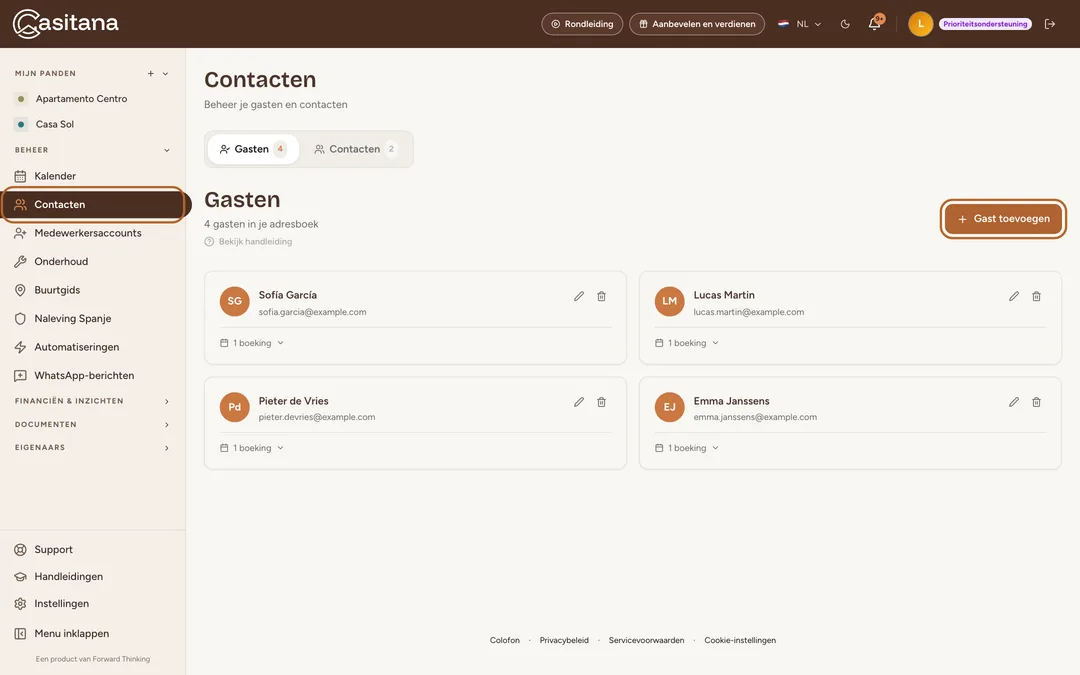
Task: Delete Lucas Martin with trash icon
Action: tap(1037, 296)
